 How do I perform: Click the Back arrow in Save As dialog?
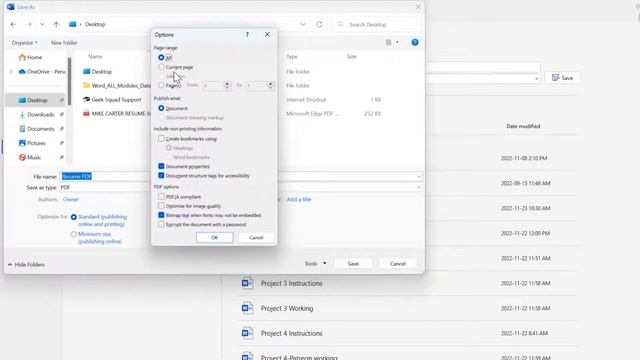(13, 24)
